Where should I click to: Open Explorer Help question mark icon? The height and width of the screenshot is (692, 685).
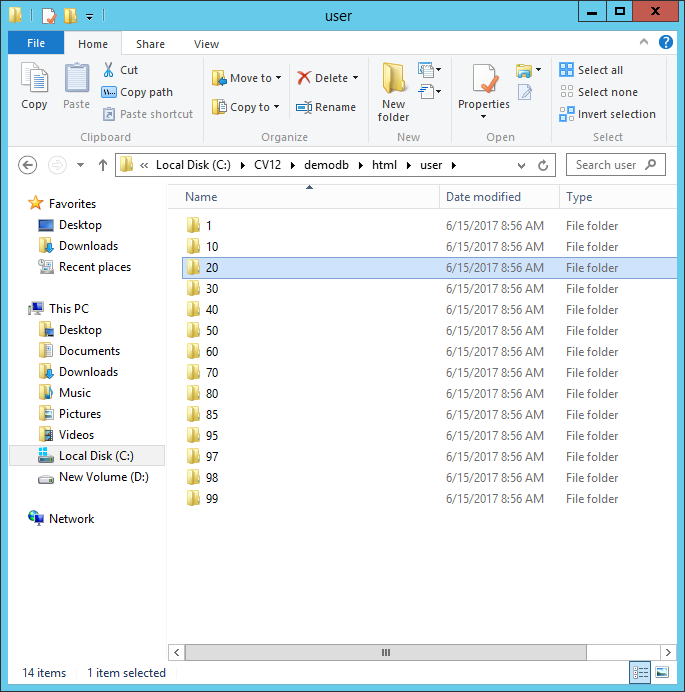(x=666, y=42)
